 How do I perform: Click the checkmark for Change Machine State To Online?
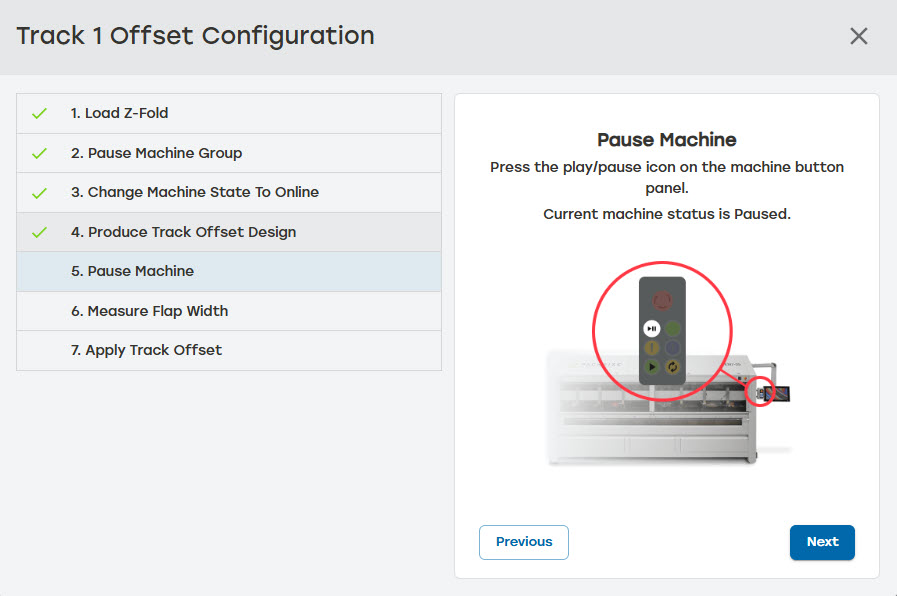[x=39, y=192]
